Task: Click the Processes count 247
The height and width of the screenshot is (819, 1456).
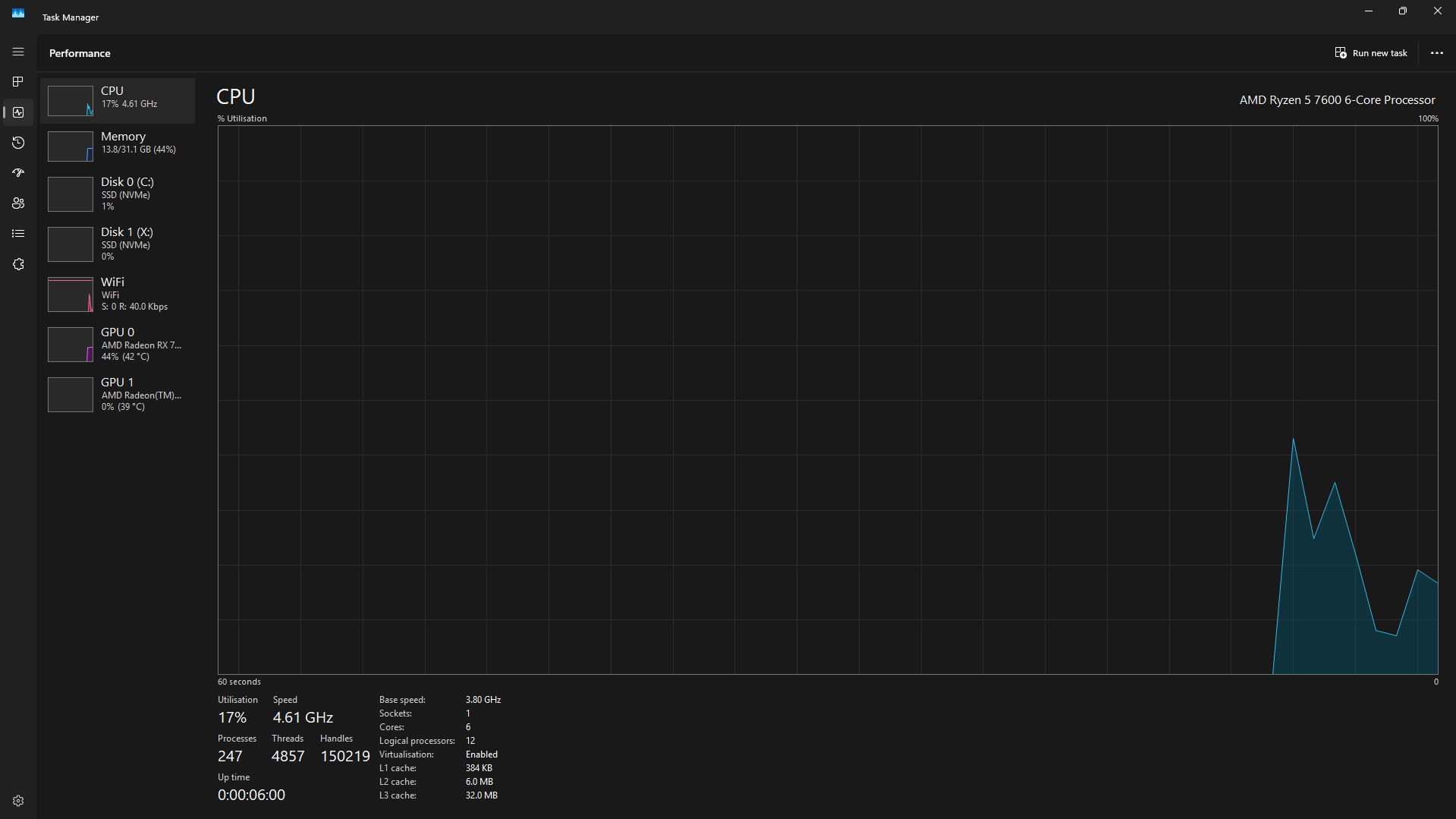Action: tap(230, 756)
